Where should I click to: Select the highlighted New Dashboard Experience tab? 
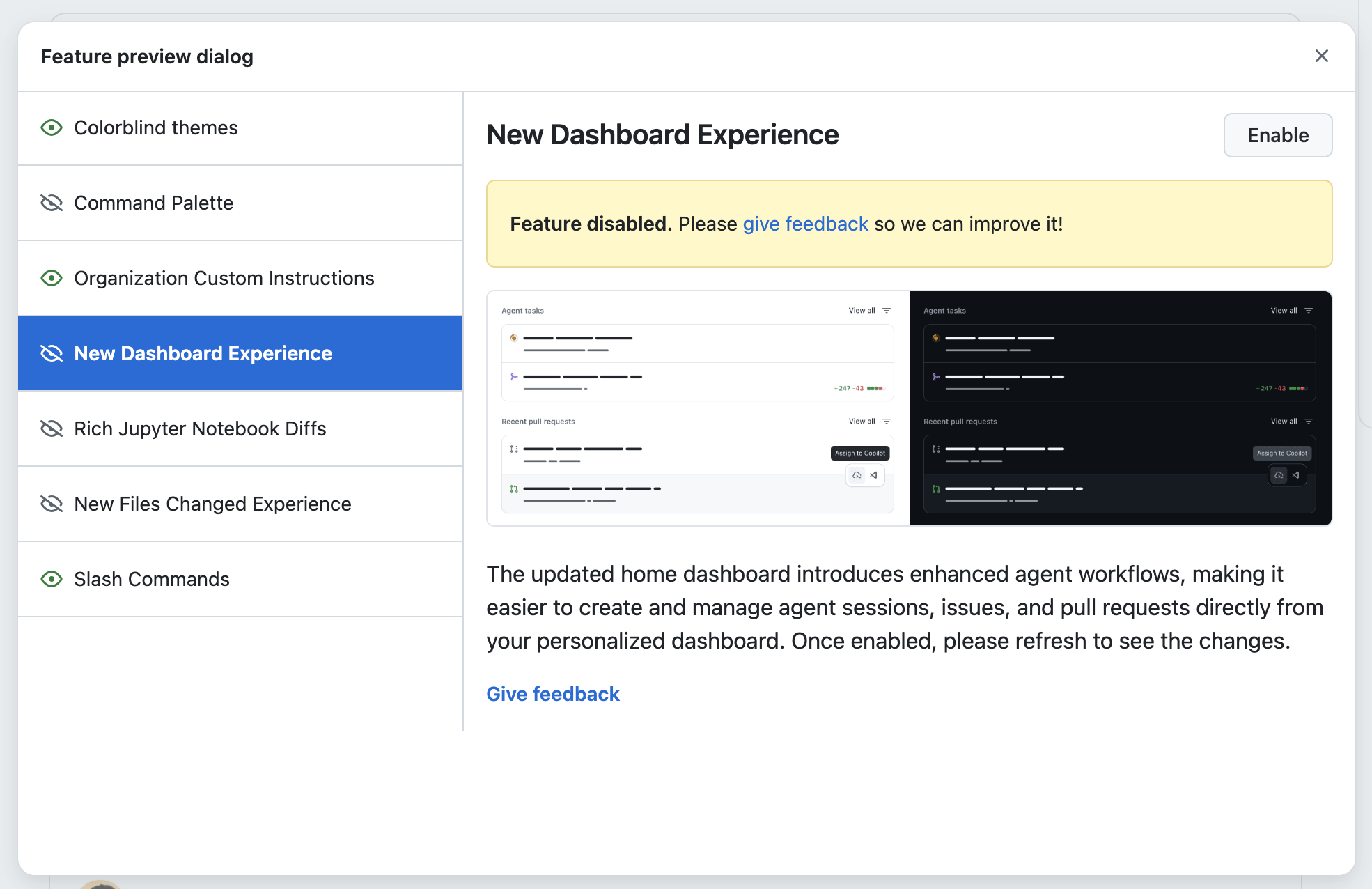[240, 354]
